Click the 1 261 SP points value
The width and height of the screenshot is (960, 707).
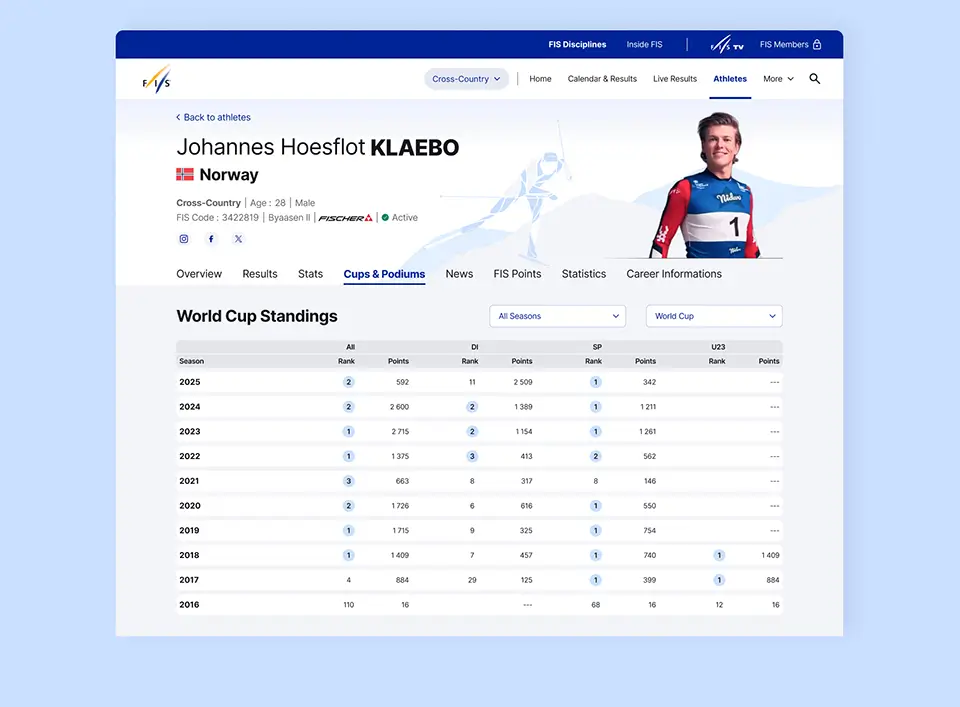648,432
